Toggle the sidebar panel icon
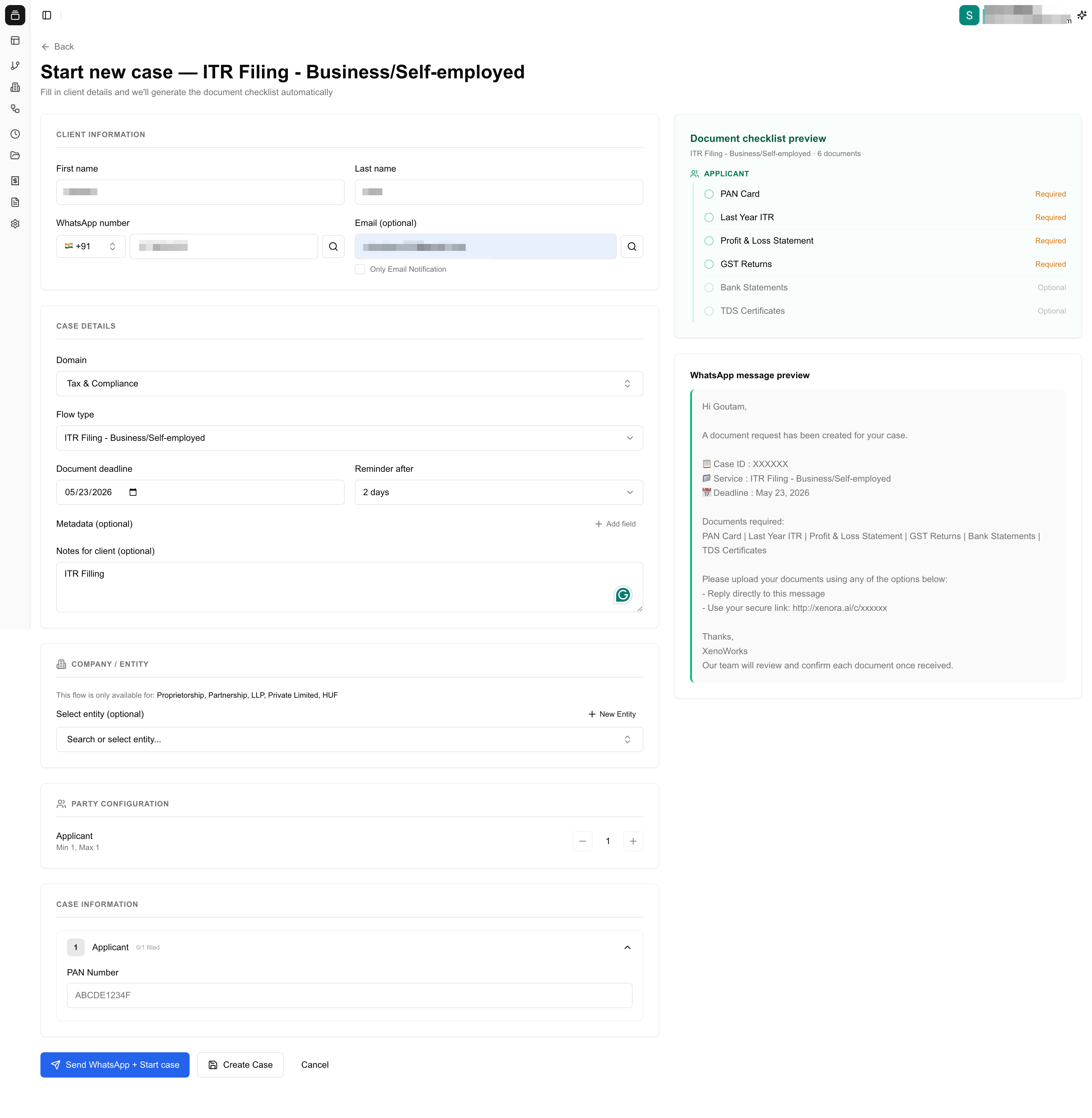Screen dimensions: 1092x1118 point(47,15)
